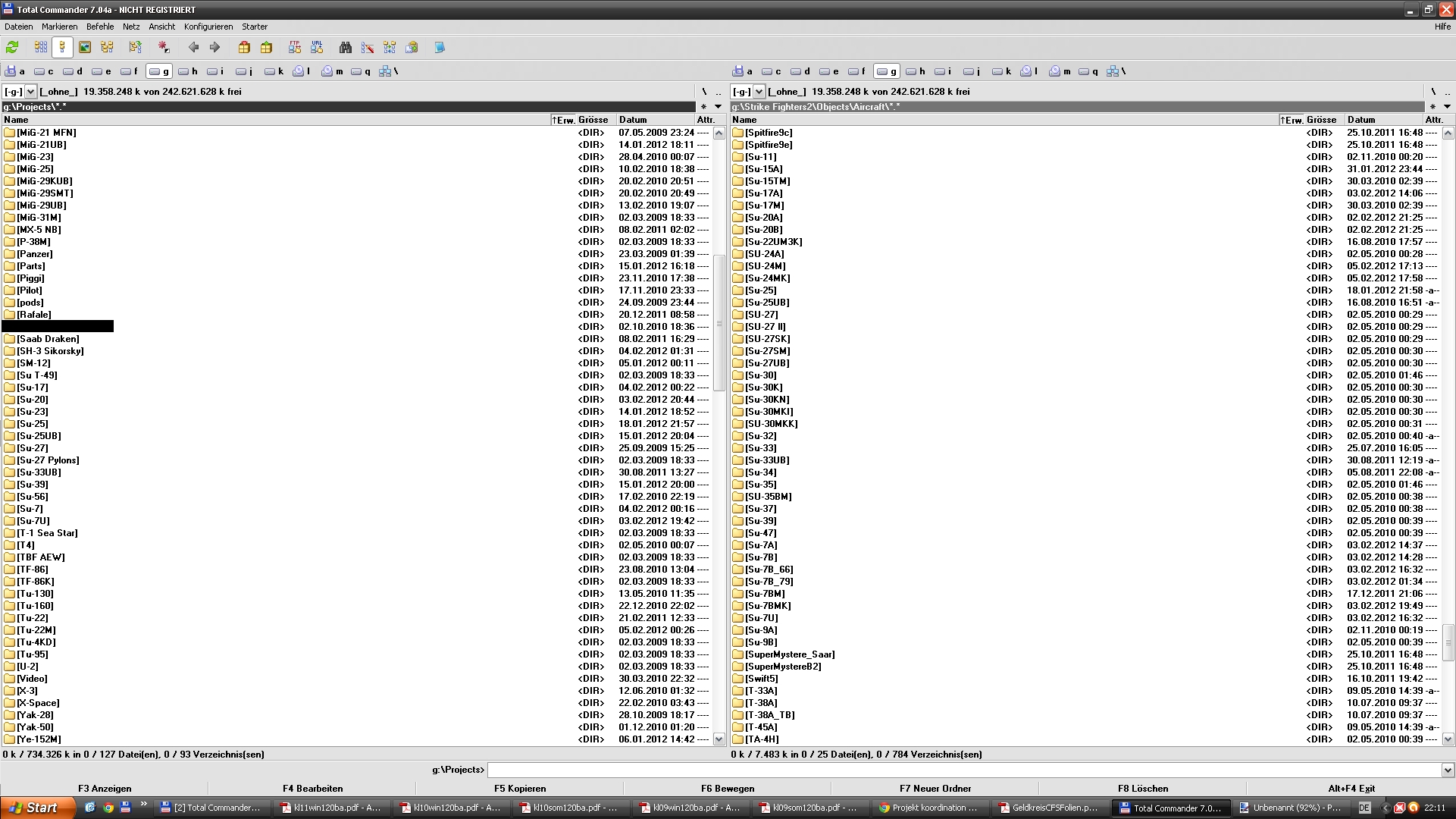Click F8 Löschen button
This screenshot has width=1456, height=819.
1143,789
